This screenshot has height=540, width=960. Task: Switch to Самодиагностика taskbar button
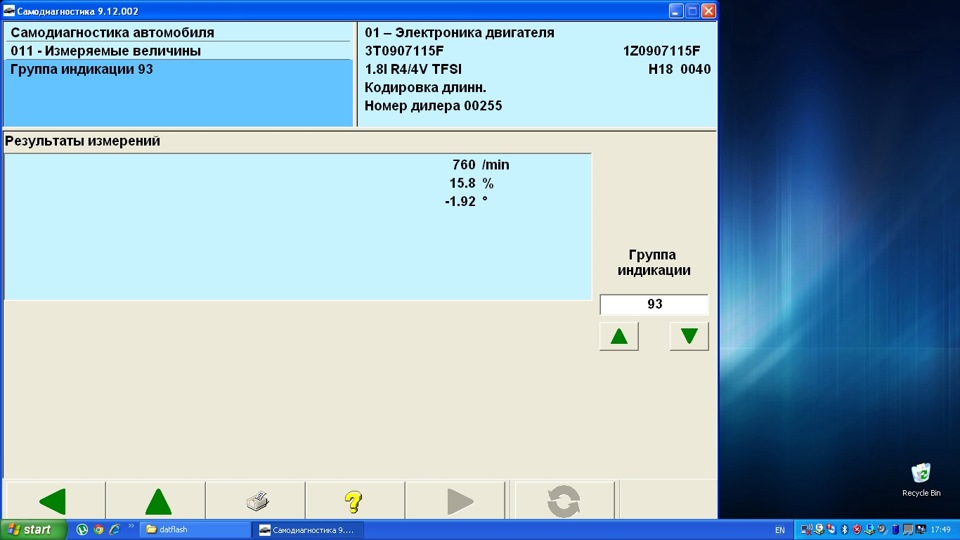[x=310, y=530]
